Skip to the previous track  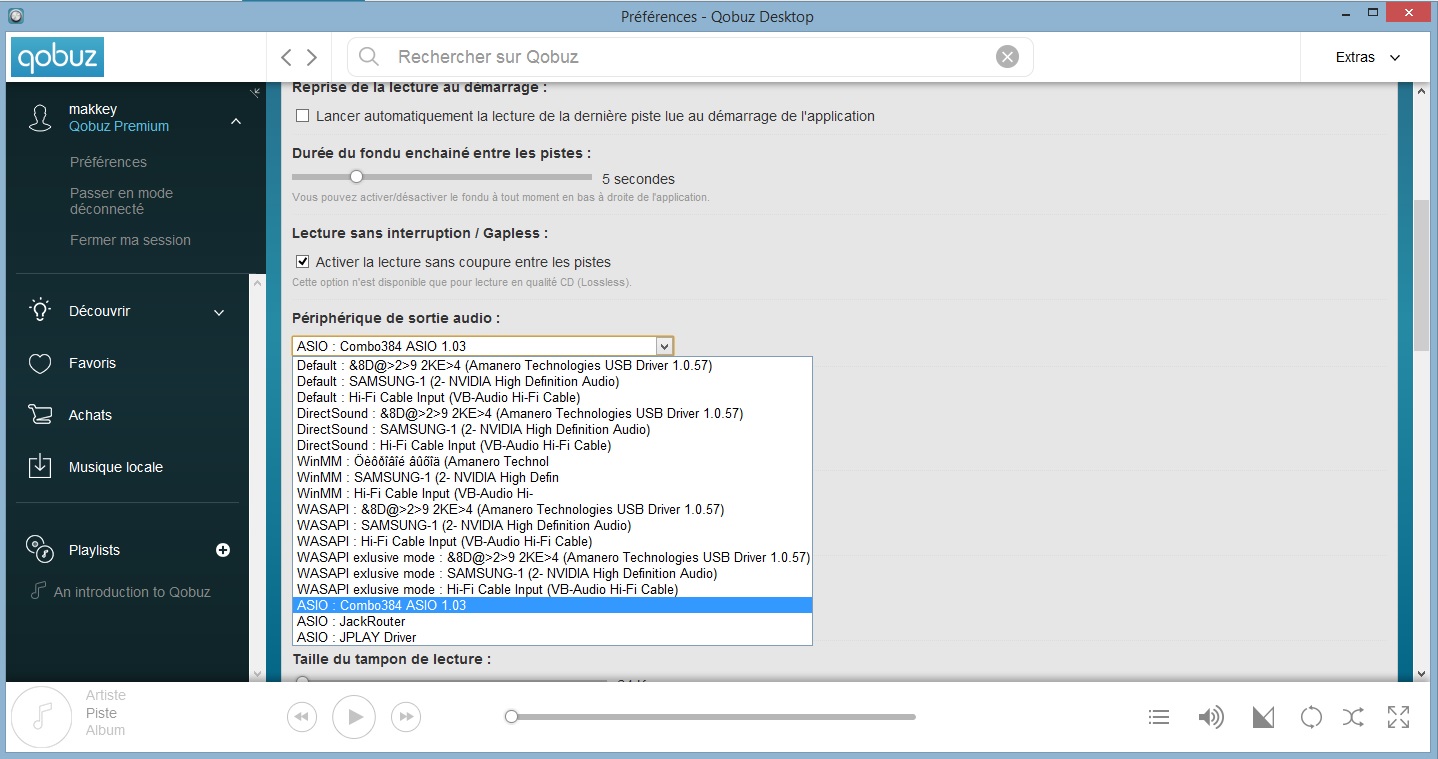[301, 716]
